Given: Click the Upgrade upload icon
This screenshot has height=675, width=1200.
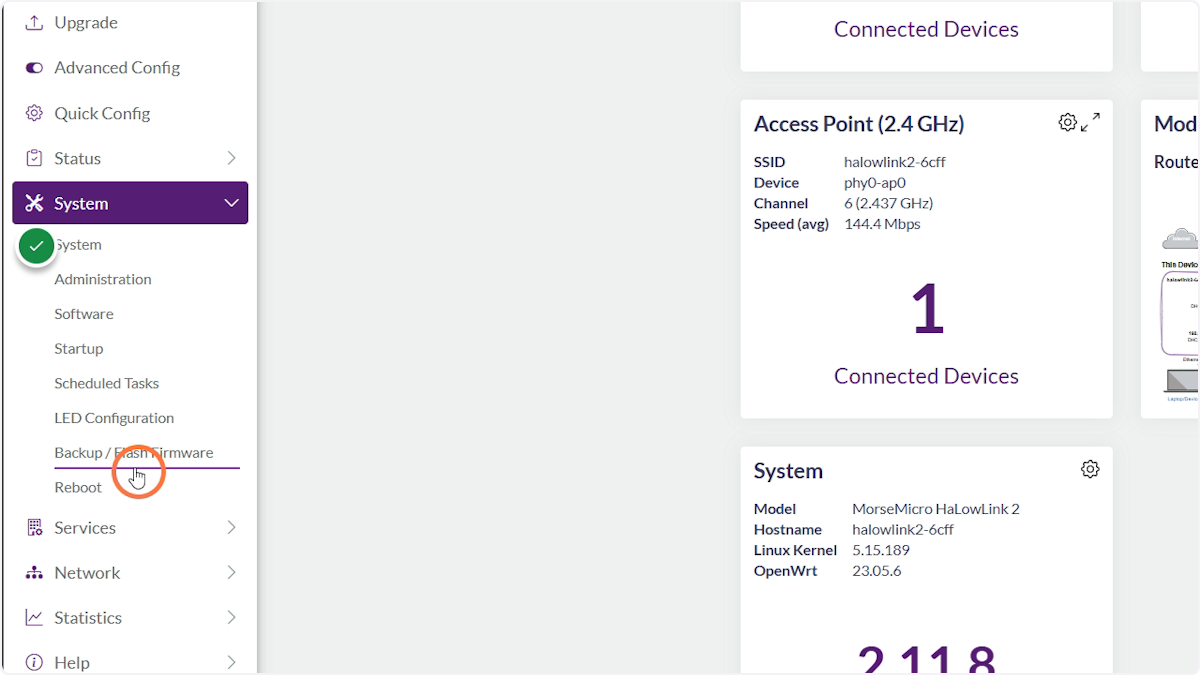Looking at the screenshot, I should (x=34, y=22).
